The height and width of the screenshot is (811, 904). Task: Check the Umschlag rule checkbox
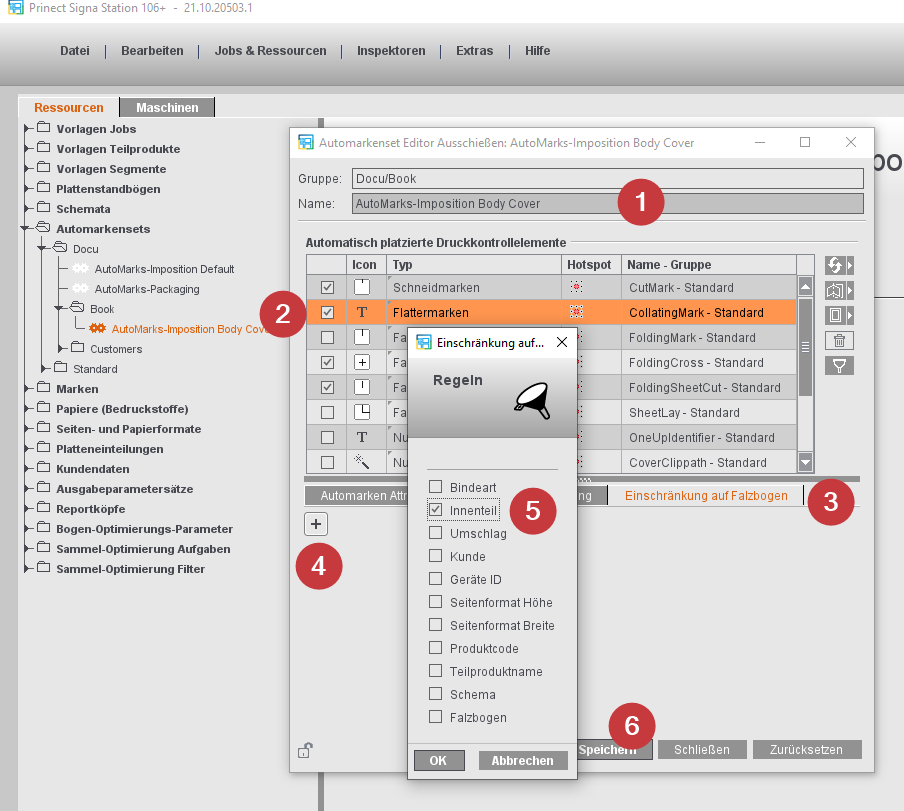click(436, 533)
